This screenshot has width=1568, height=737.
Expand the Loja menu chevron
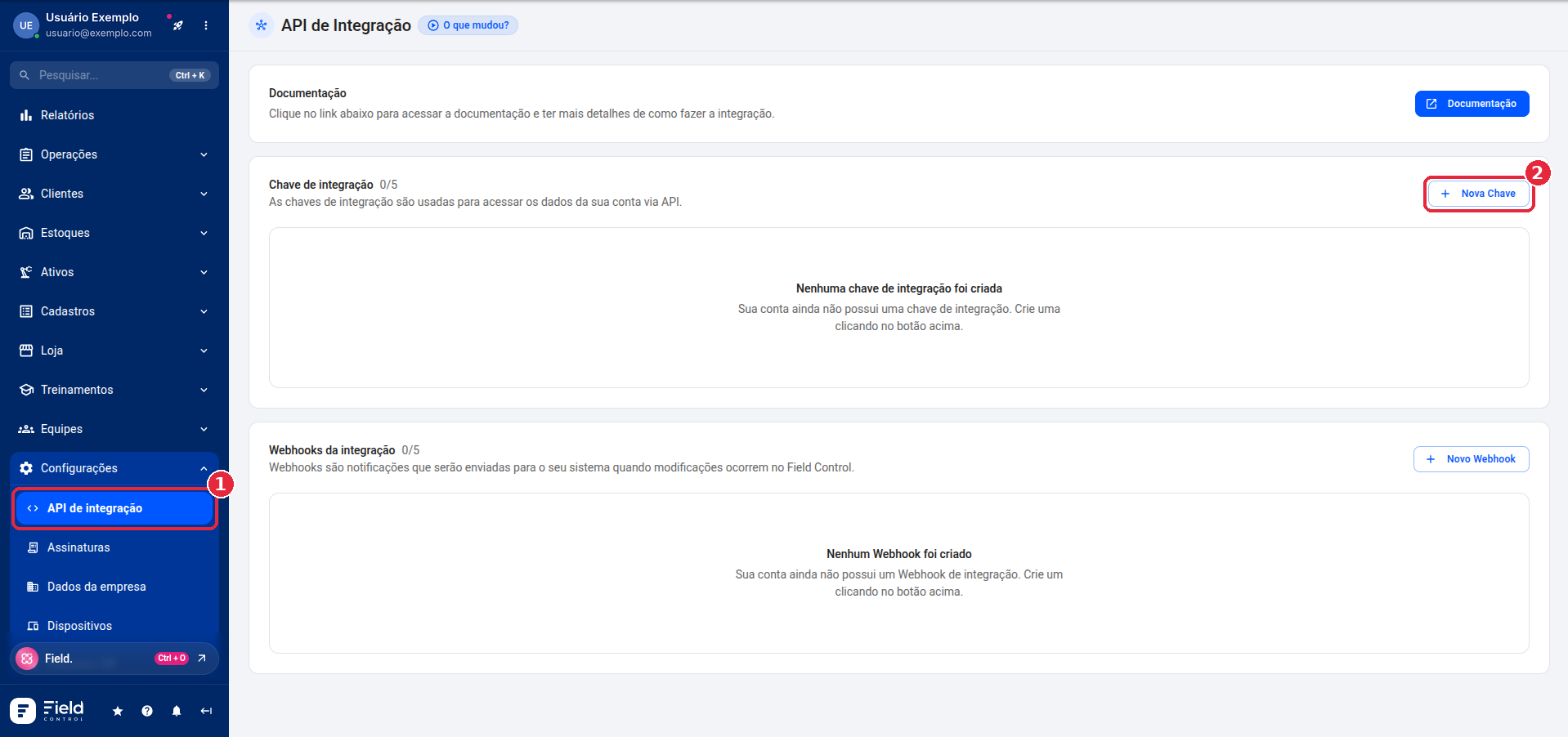point(204,351)
